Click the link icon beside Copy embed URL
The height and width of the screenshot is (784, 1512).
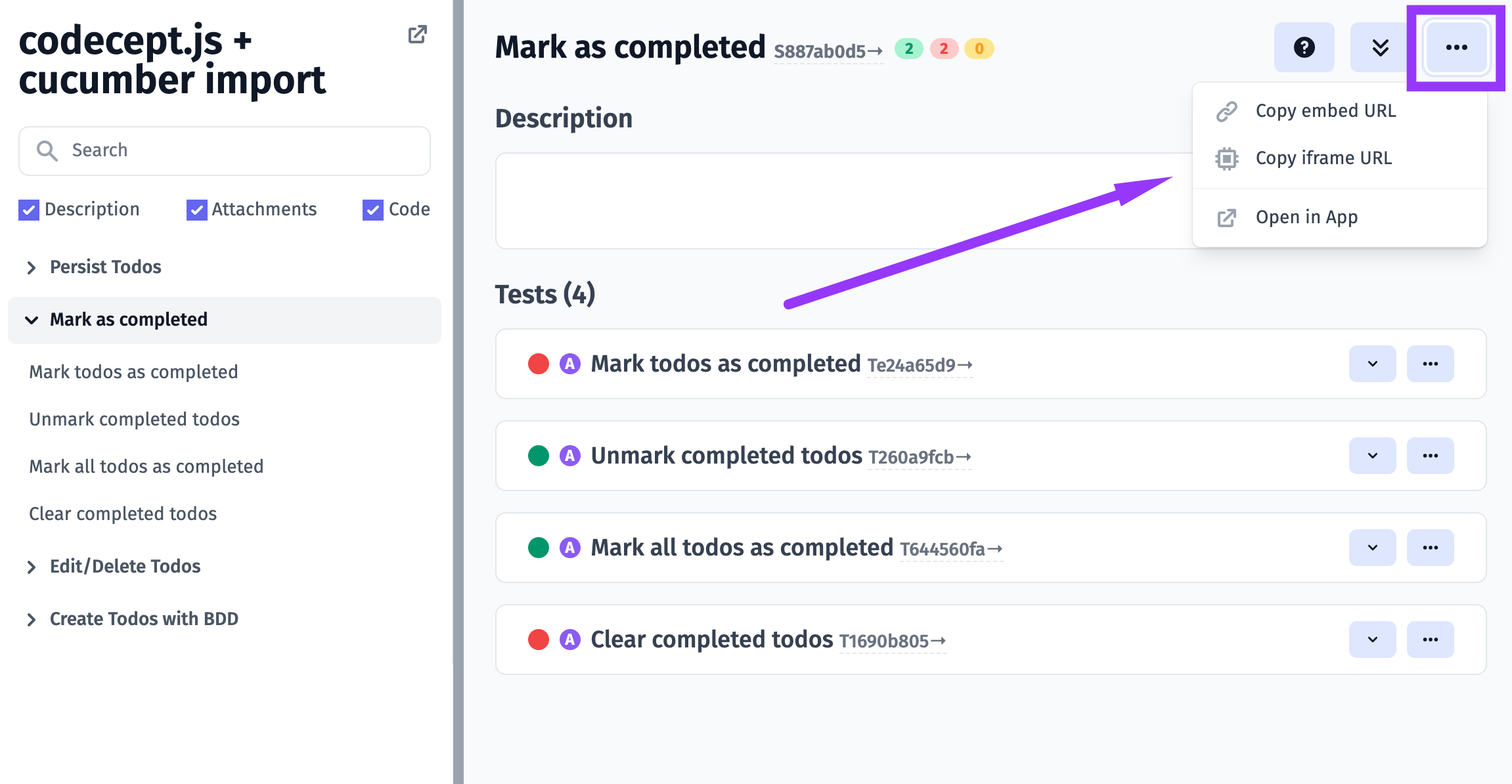pyautogui.click(x=1226, y=112)
